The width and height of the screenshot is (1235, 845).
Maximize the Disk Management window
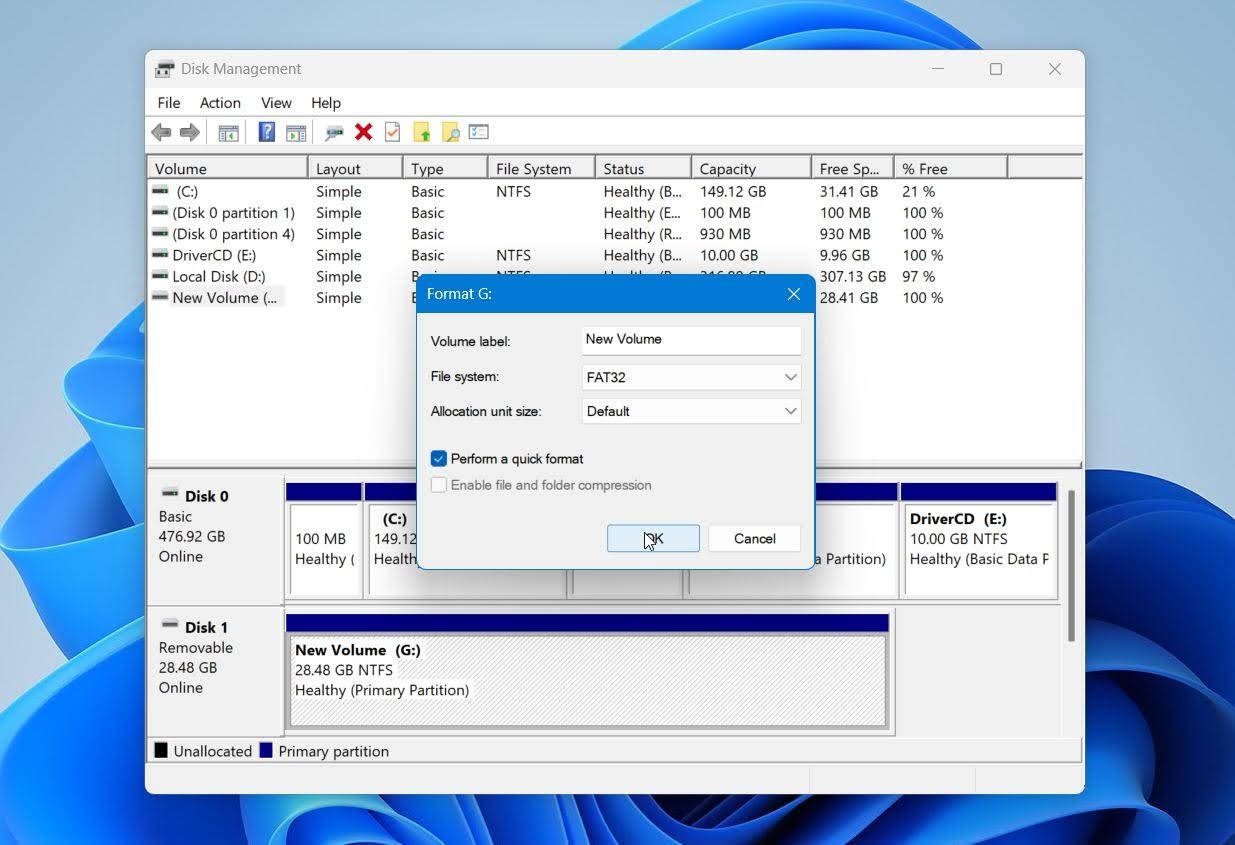(x=996, y=69)
